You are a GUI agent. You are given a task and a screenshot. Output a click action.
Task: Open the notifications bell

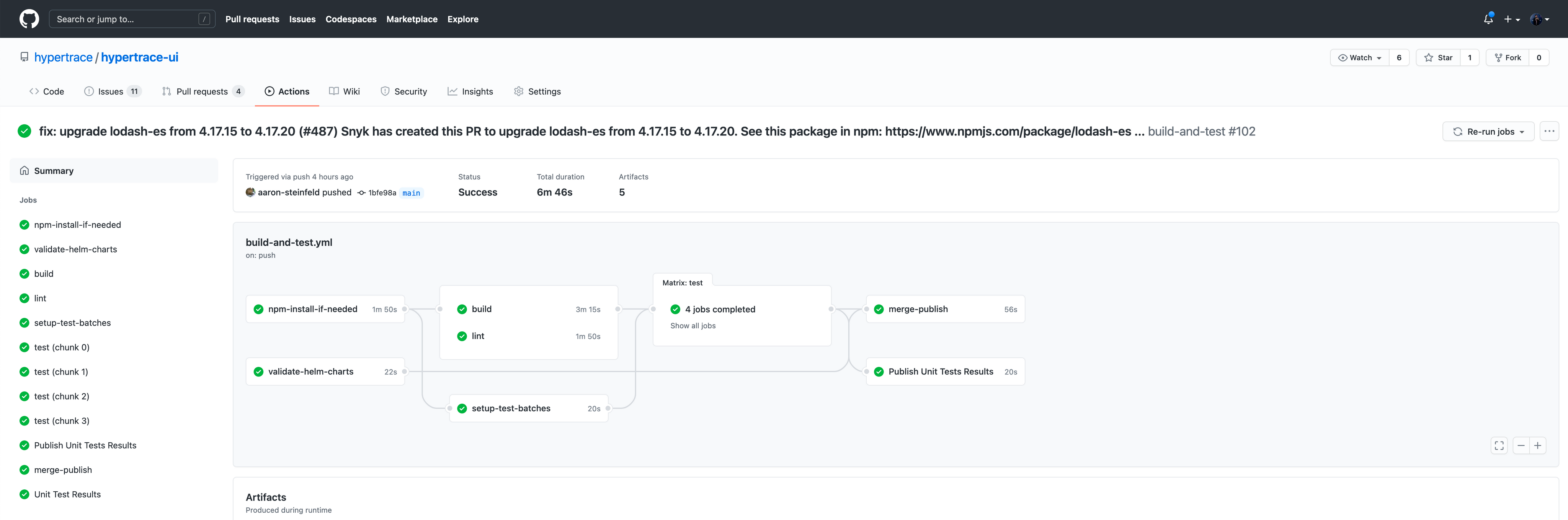(x=1488, y=19)
